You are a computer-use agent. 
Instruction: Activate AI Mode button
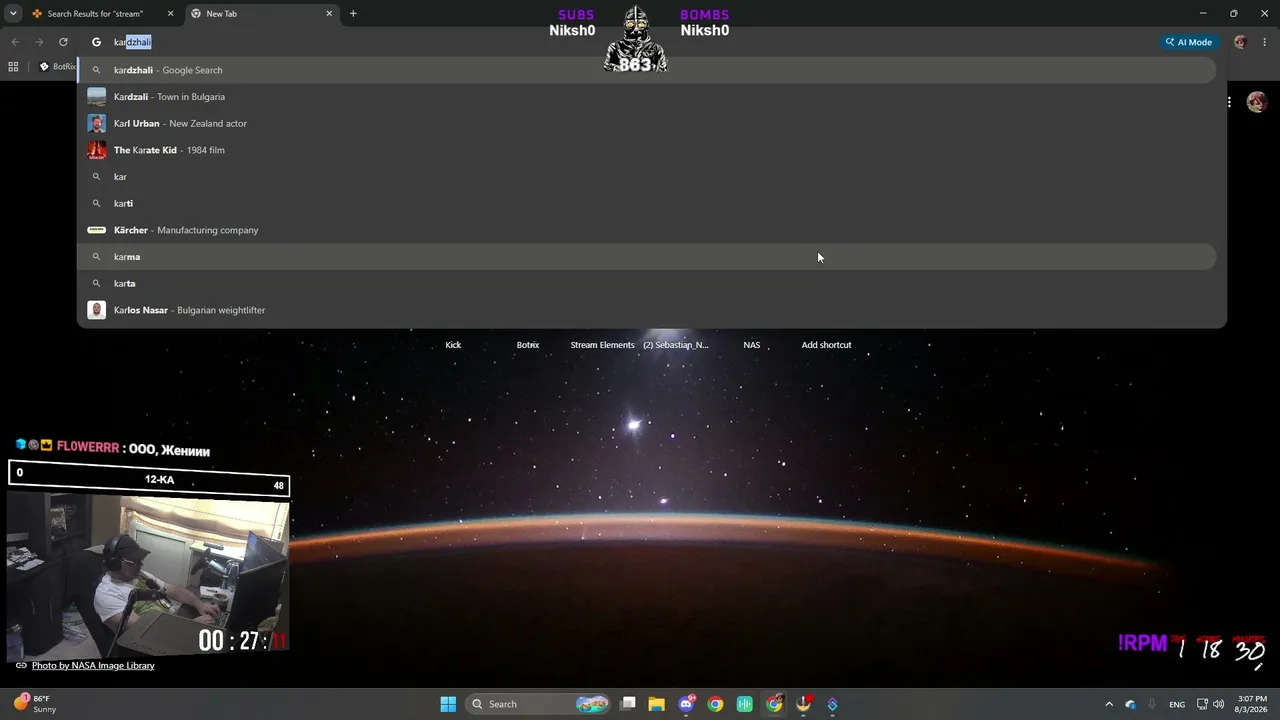[1189, 42]
